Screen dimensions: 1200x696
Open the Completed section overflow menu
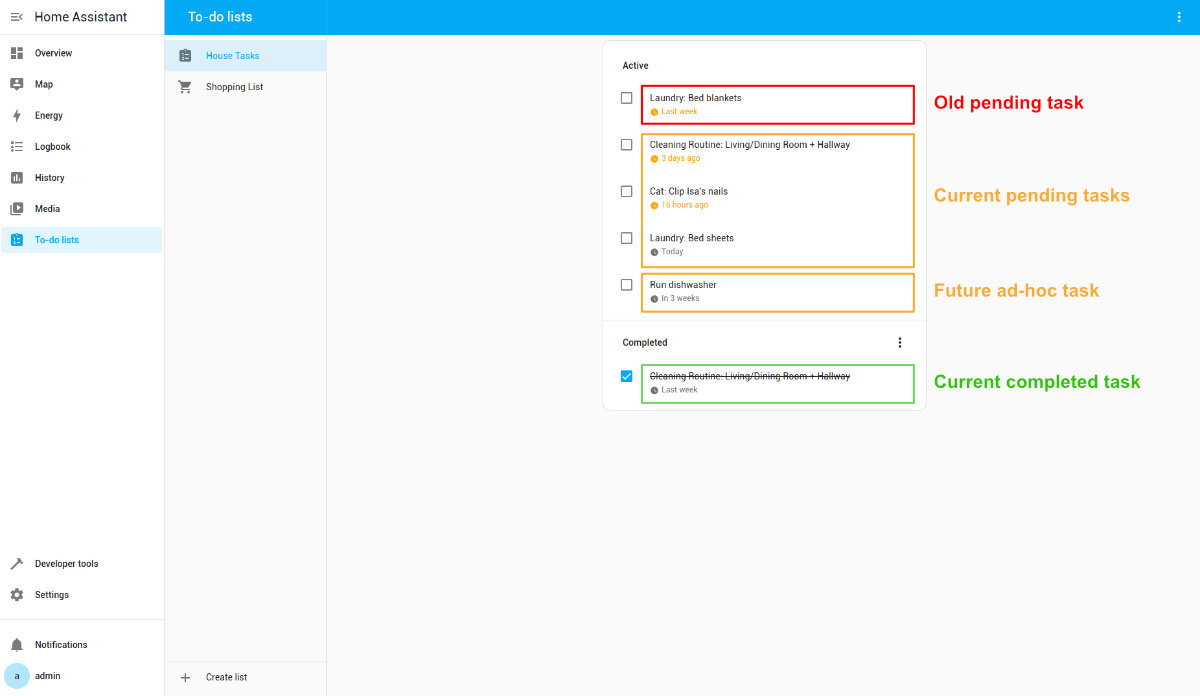[x=899, y=342]
